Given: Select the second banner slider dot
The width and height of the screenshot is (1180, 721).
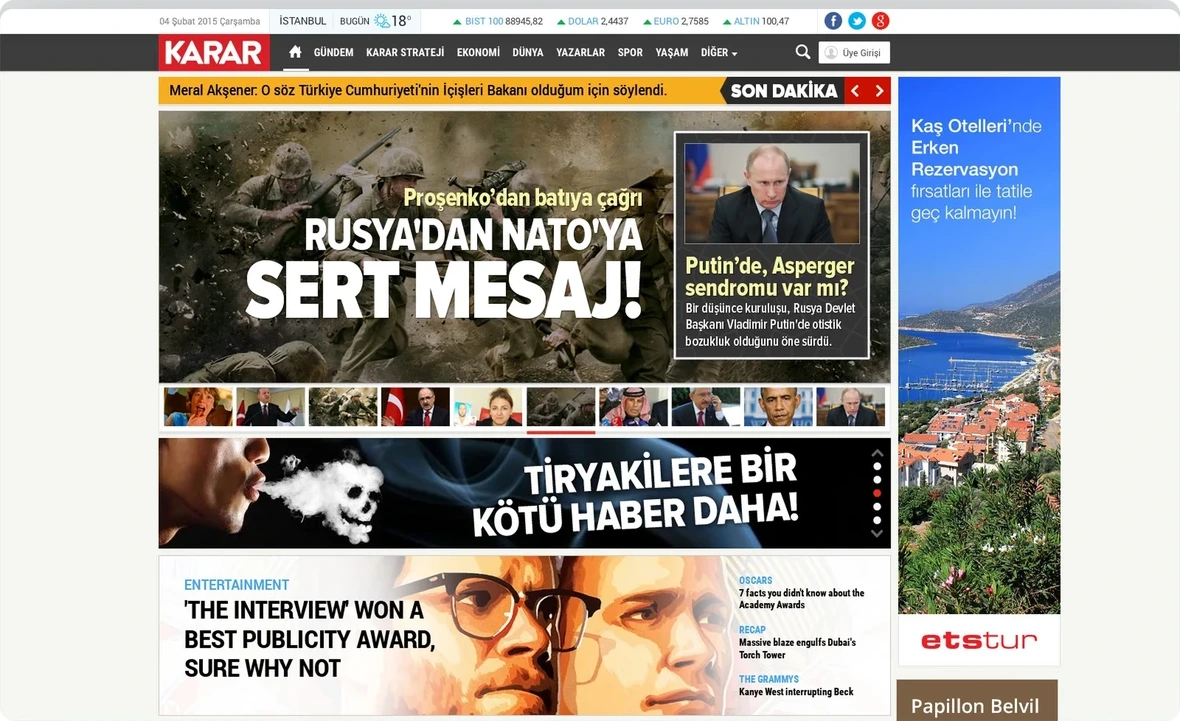Looking at the screenshot, I should 877,480.
